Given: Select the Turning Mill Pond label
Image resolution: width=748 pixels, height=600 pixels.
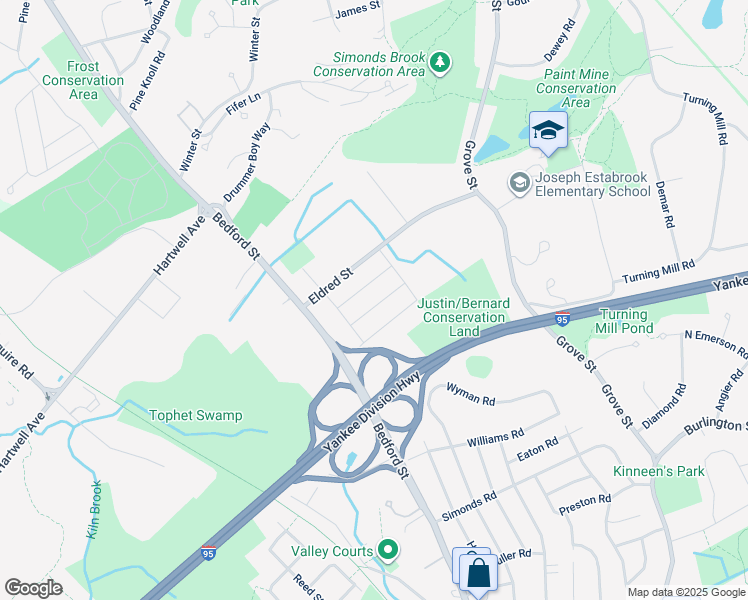Looking at the screenshot, I should (624, 321).
